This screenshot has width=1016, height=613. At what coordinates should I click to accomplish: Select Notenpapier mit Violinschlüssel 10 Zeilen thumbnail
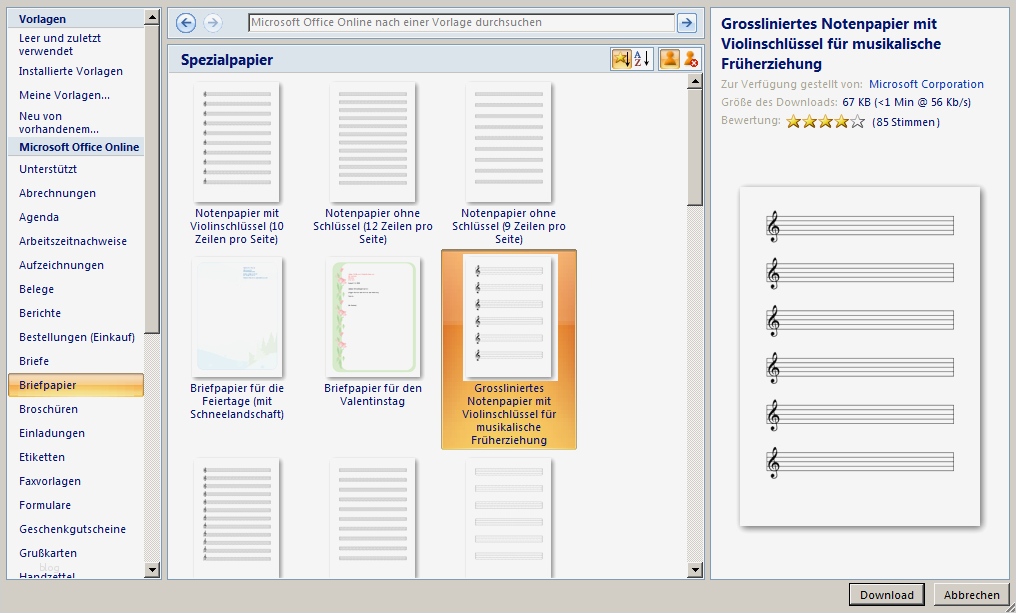237,142
